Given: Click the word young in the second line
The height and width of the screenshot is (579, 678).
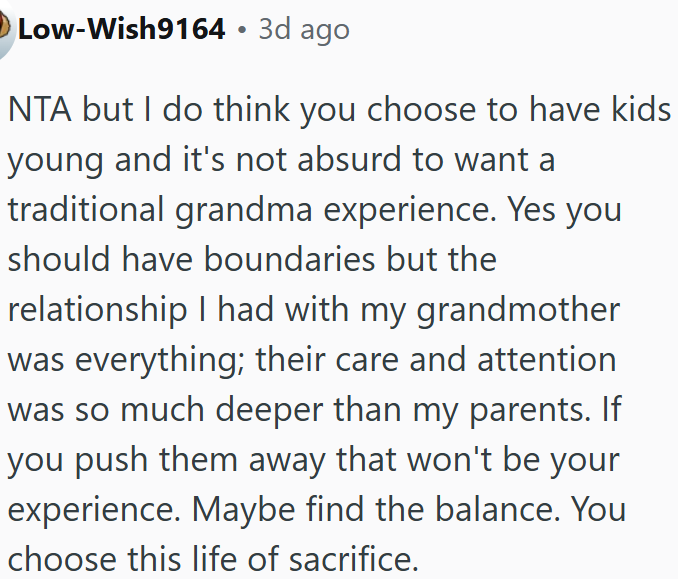Looking at the screenshot, I should coord(55,161).
